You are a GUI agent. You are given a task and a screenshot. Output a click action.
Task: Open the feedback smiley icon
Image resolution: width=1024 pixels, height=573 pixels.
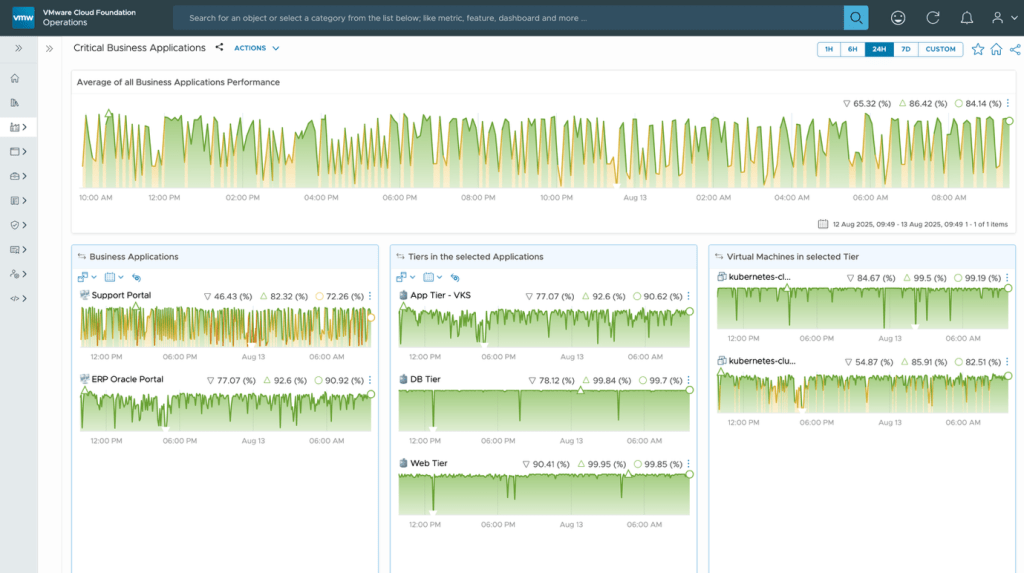click(898, 18)
